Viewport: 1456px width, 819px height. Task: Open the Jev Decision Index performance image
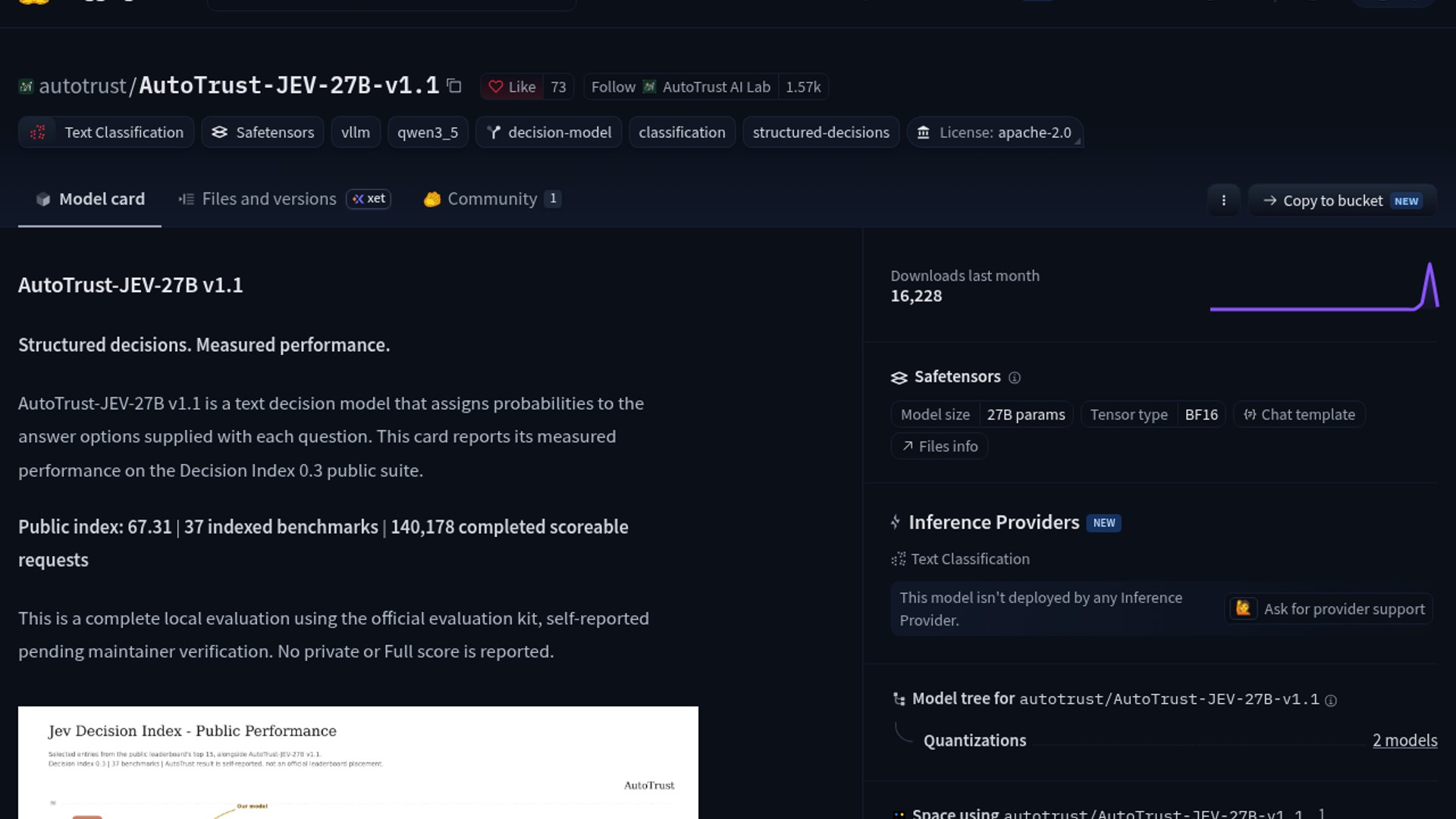pos(358,762)
